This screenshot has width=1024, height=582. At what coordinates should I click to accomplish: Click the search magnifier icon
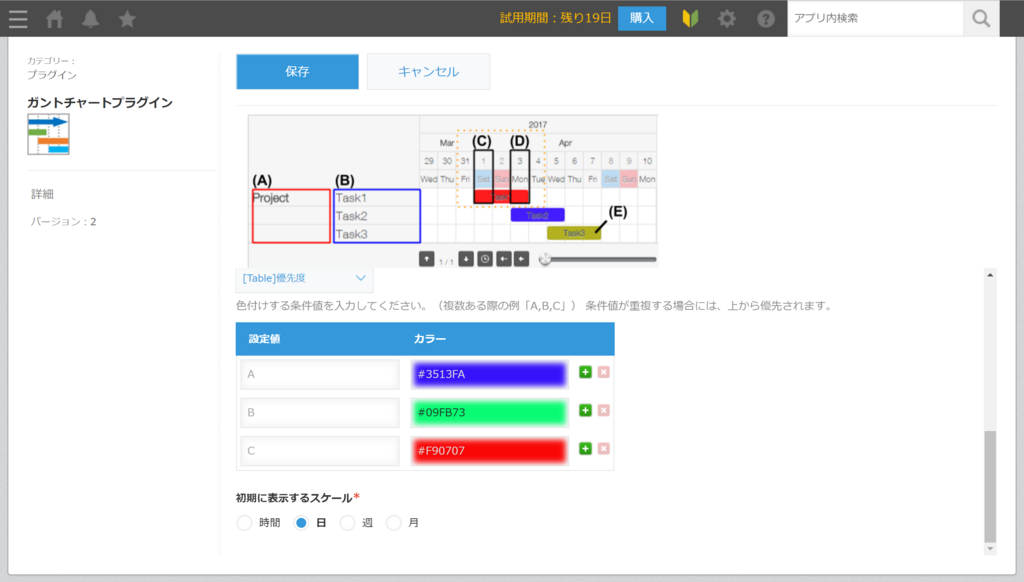click(x=981, y=18)
